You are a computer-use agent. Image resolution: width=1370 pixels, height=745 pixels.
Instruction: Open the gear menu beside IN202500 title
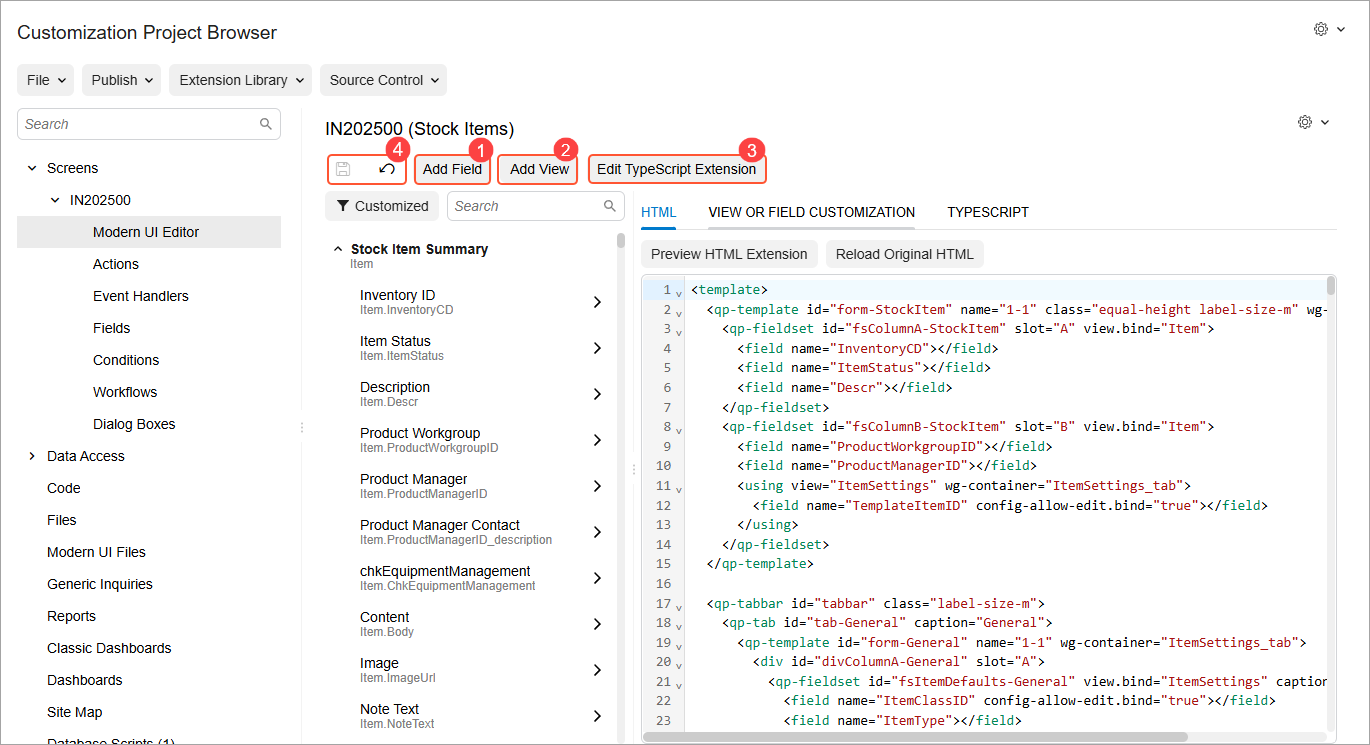pos(1313,122)
